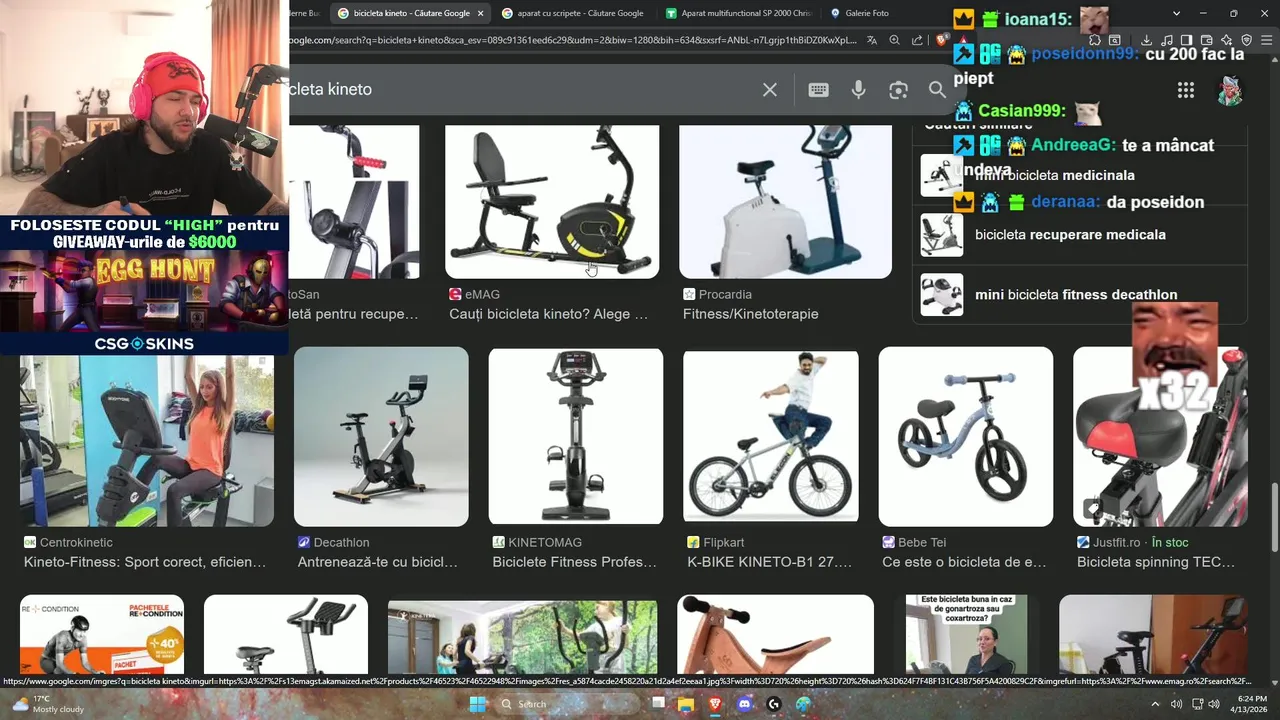Open Discord from the taskbar

(745, 704)
